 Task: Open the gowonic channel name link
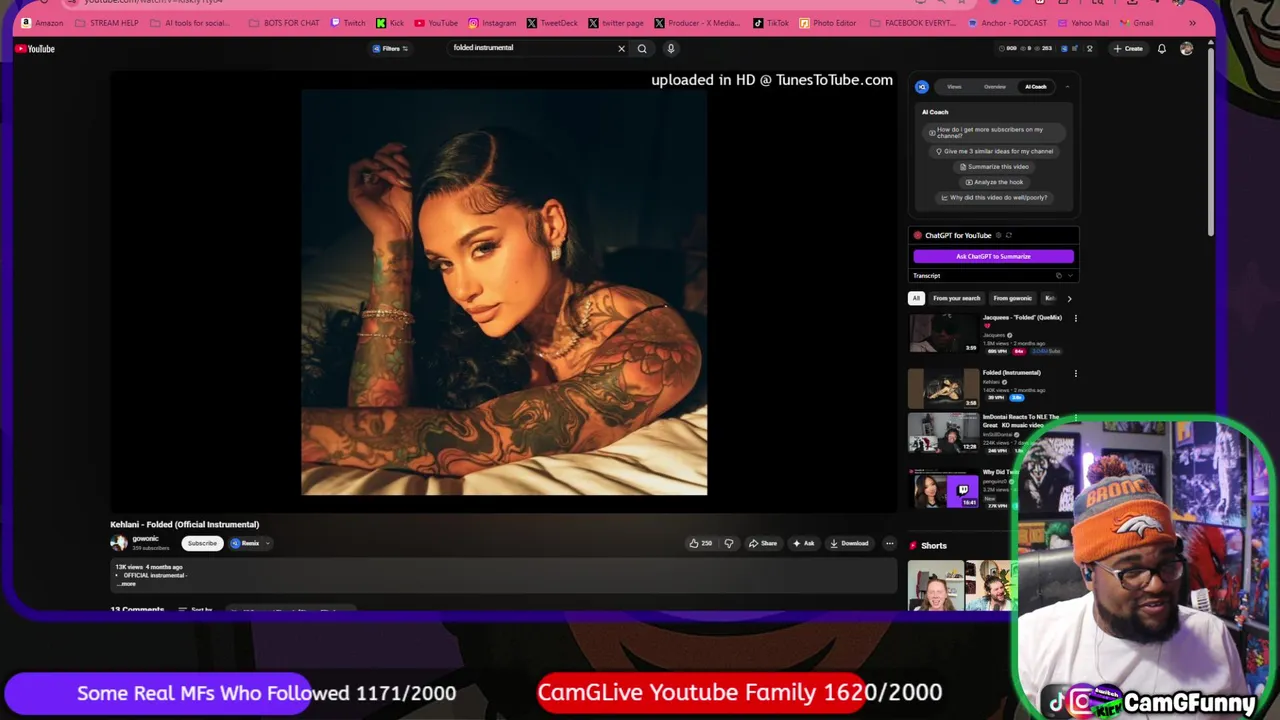tap(145, 538)
